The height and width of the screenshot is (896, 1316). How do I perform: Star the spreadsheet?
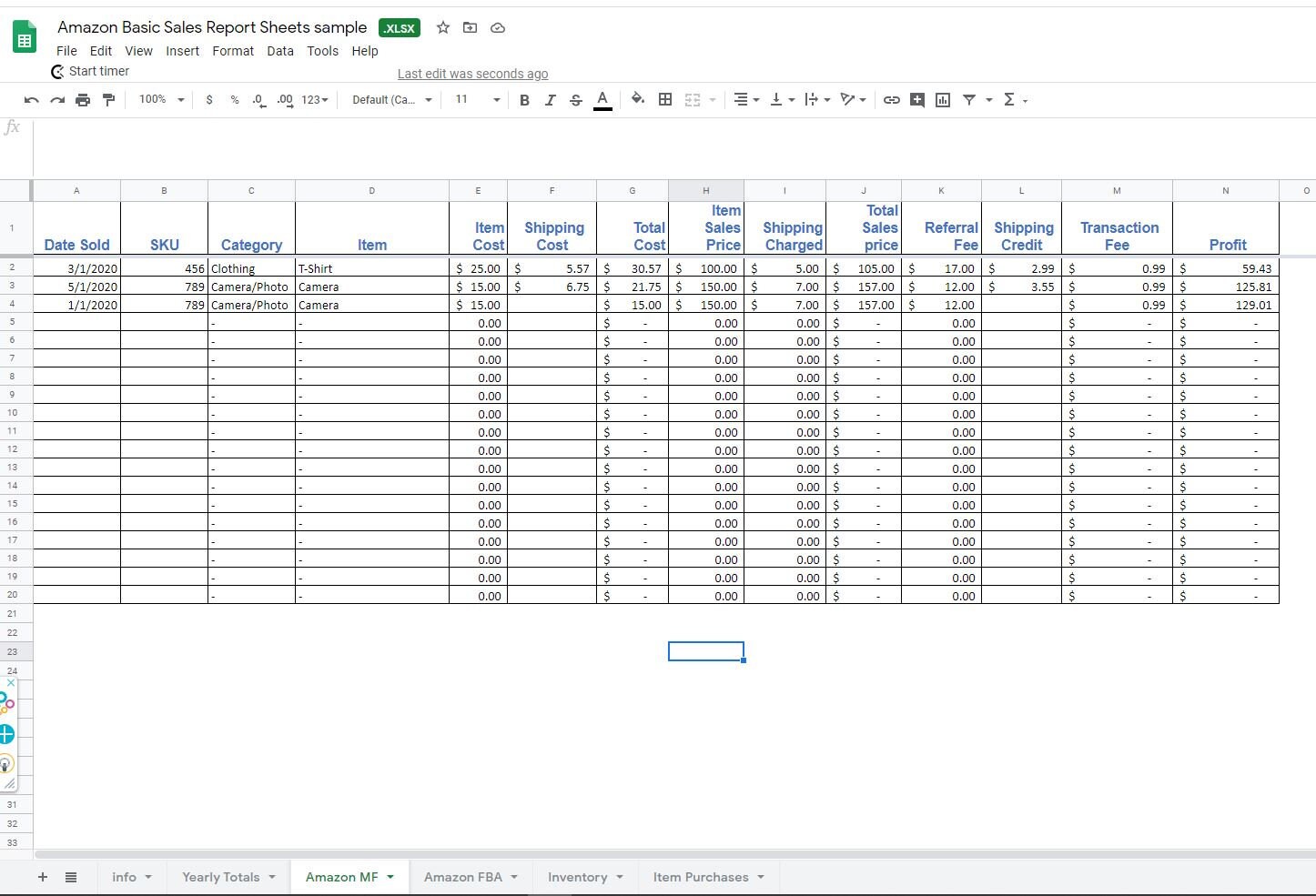pyautogui.click(x=443, y=27)
